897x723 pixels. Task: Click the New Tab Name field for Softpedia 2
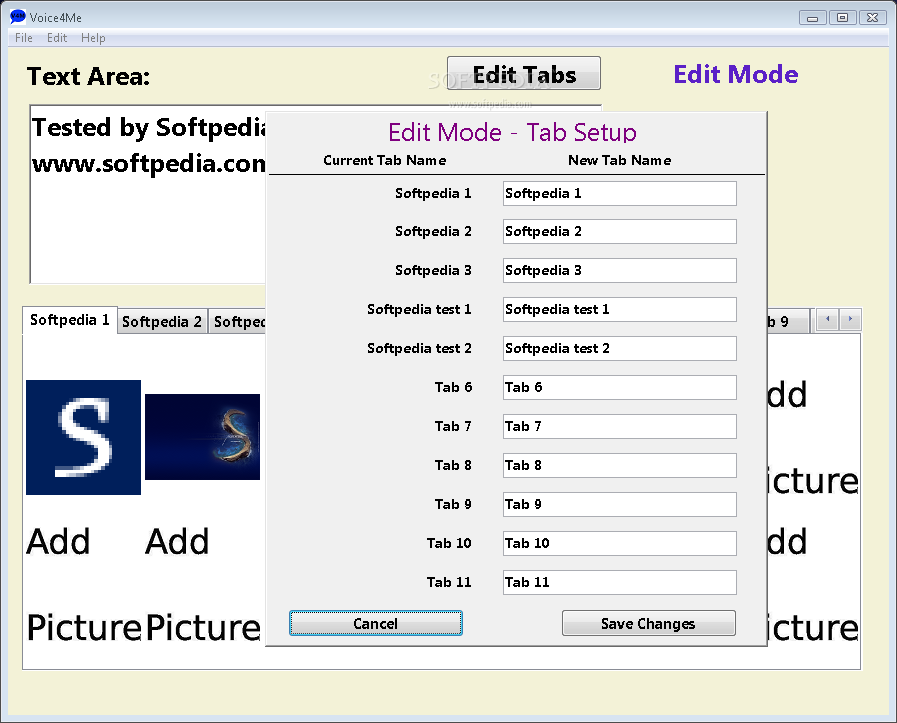coord(620,232)
